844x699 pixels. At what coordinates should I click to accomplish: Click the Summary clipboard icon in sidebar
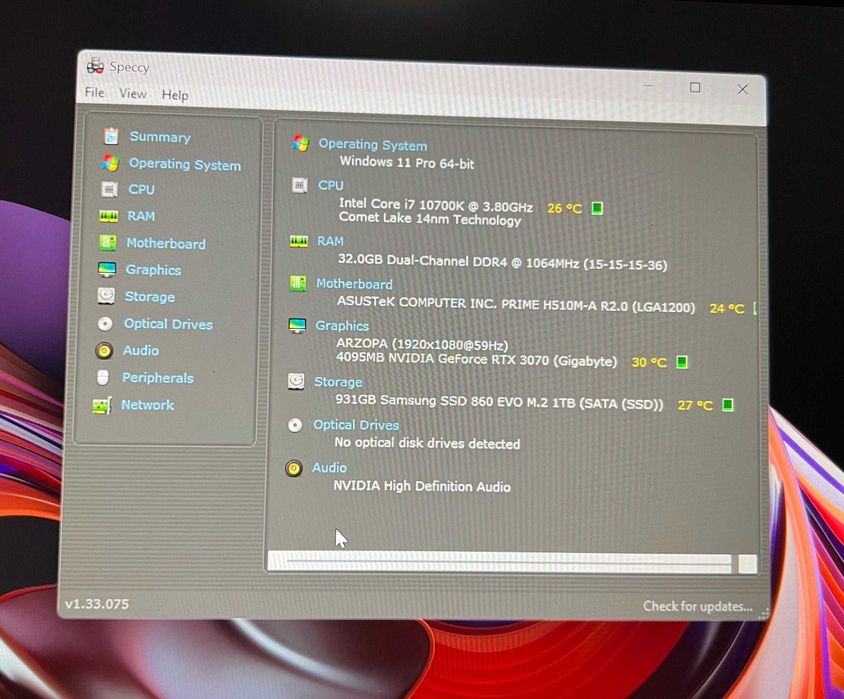coord(111,136)
